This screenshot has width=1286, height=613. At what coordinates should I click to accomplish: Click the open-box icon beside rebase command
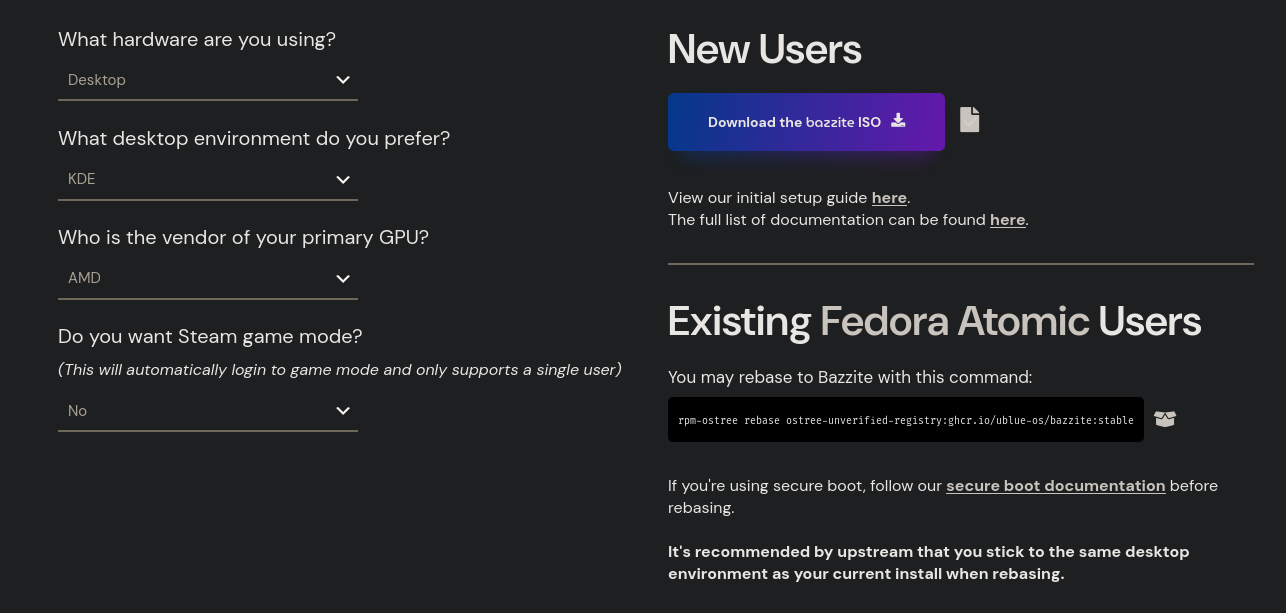tap(1165, 419)
